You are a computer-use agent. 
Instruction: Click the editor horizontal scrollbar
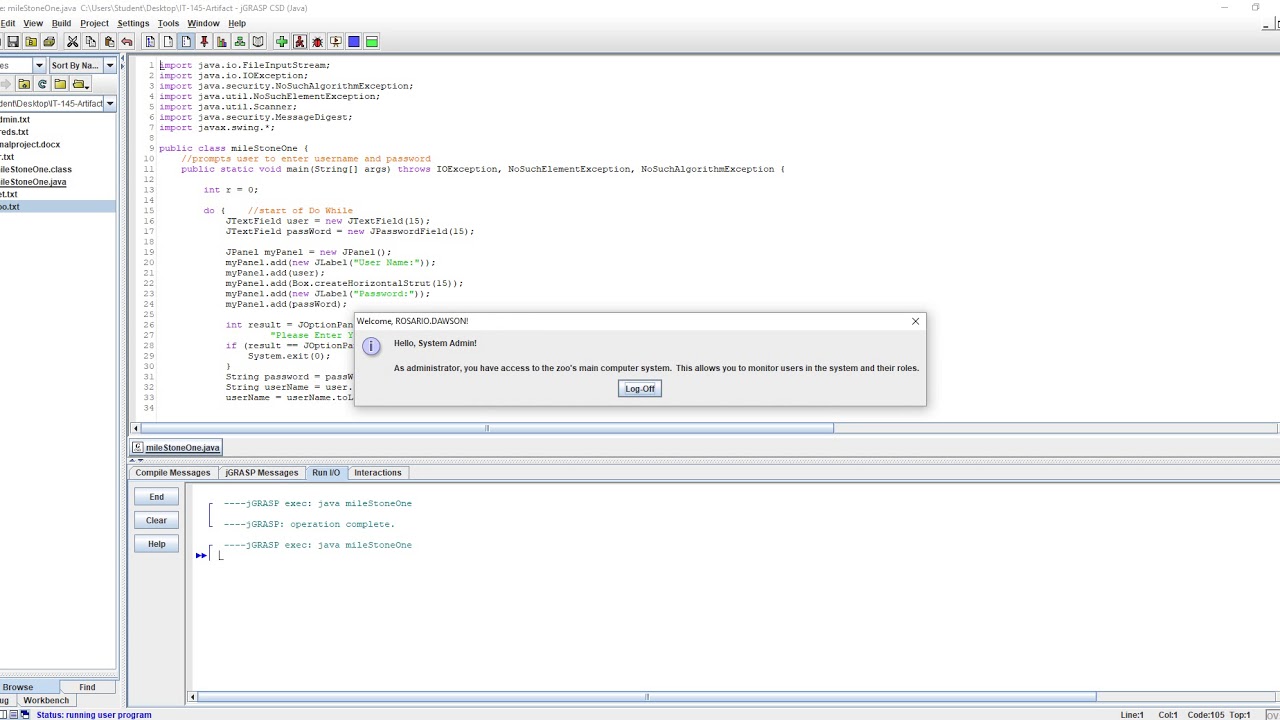click(x=486, y=428)
